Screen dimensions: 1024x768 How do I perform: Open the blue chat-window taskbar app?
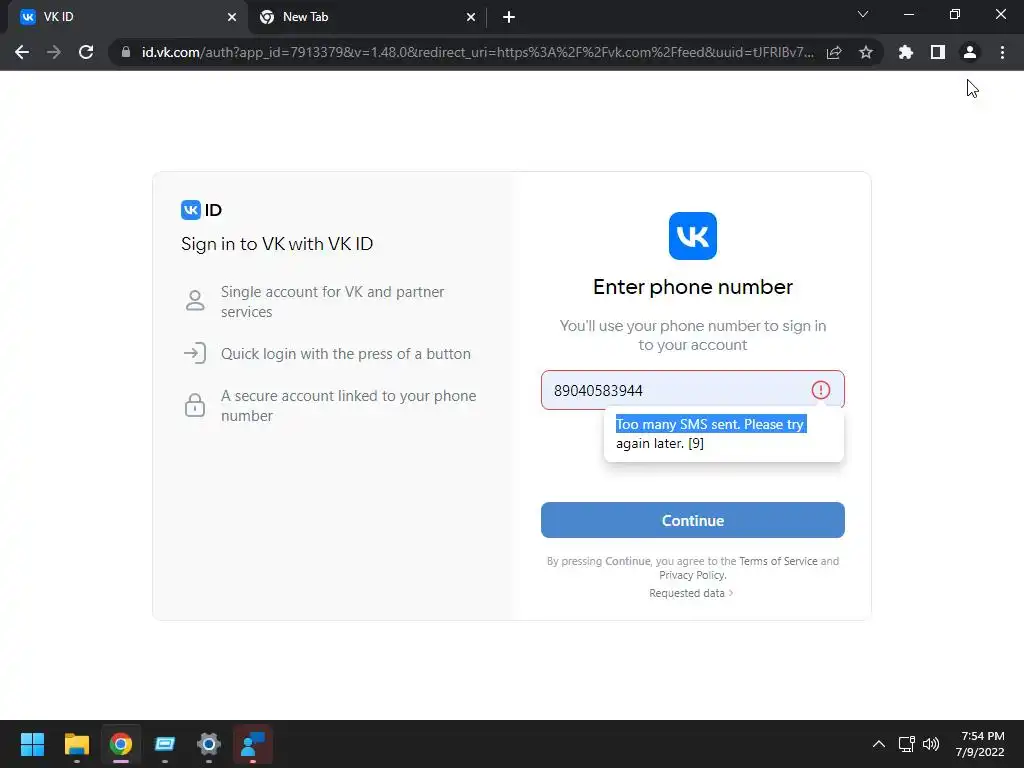click(x=165, y=744)
